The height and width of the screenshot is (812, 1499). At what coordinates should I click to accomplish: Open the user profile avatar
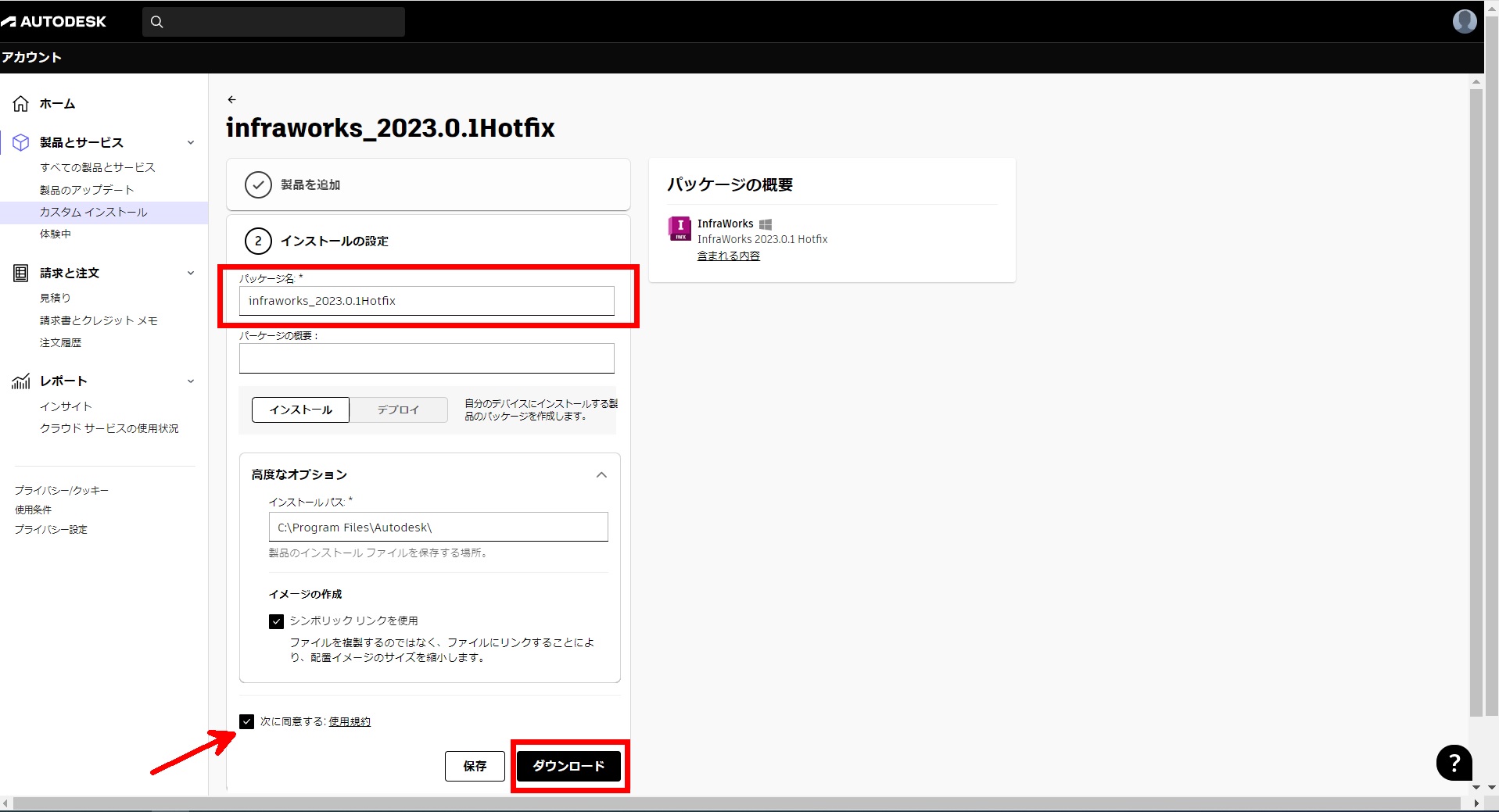click(1465, 21)
